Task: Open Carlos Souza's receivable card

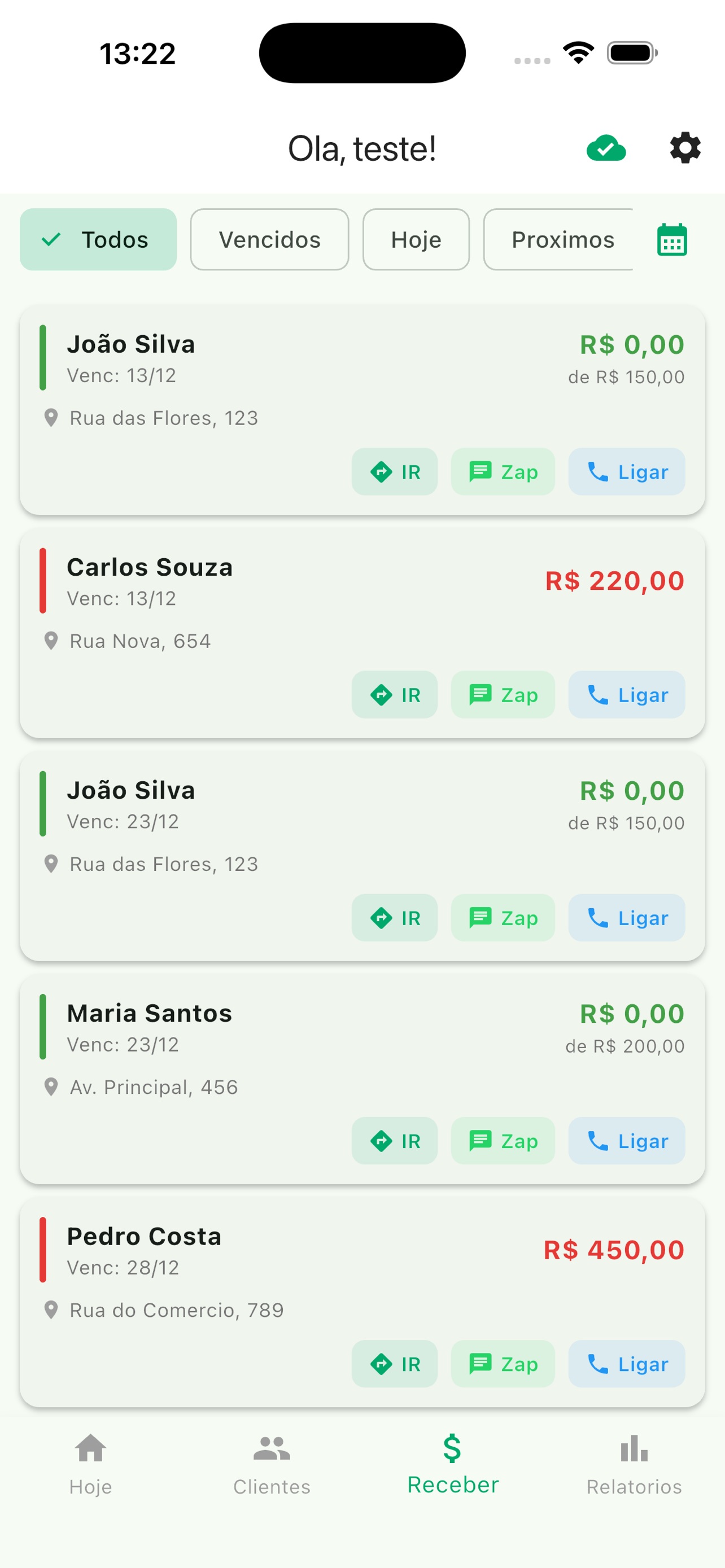Action: click(x=362, y=634)
